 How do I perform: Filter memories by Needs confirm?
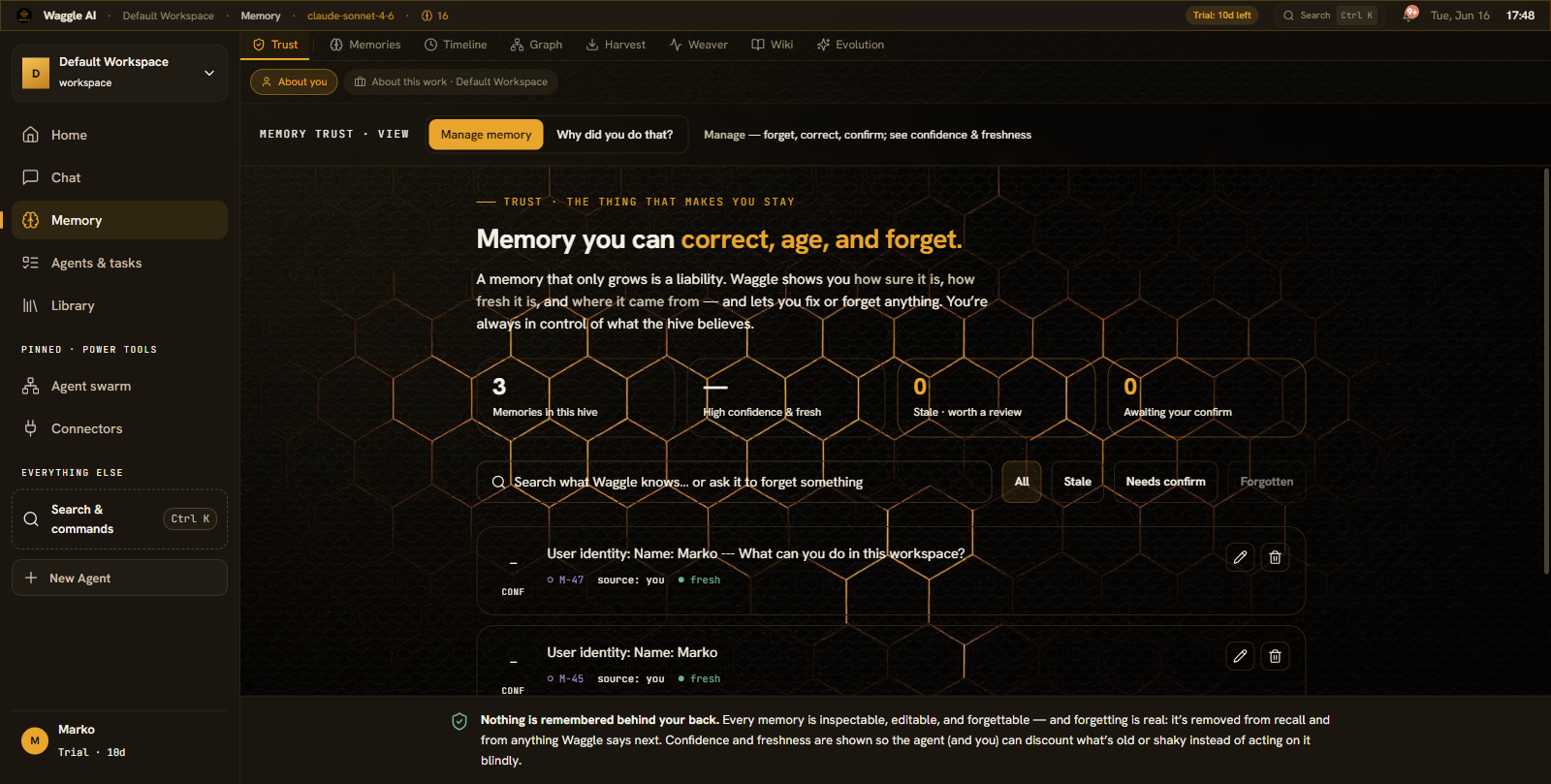point(1165,482)
